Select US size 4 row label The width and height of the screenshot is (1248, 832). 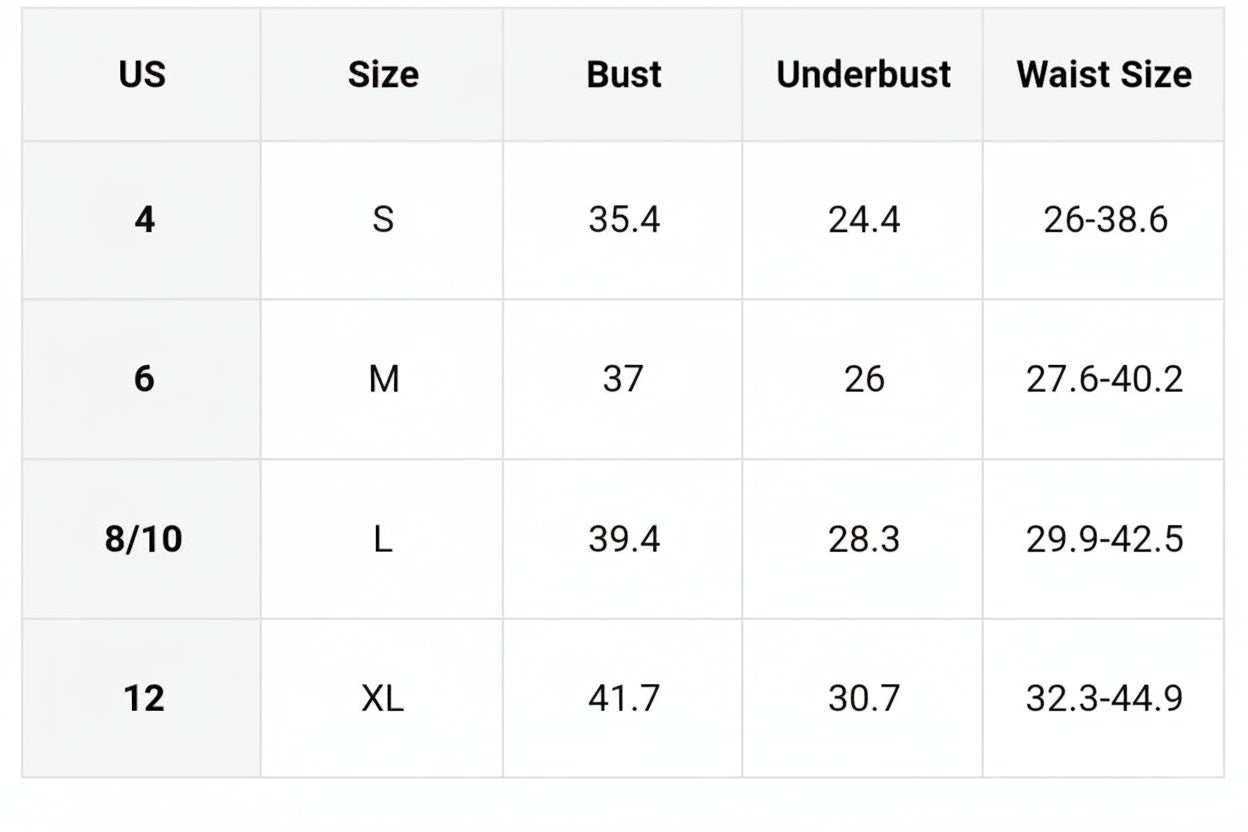tap(144, 219)
